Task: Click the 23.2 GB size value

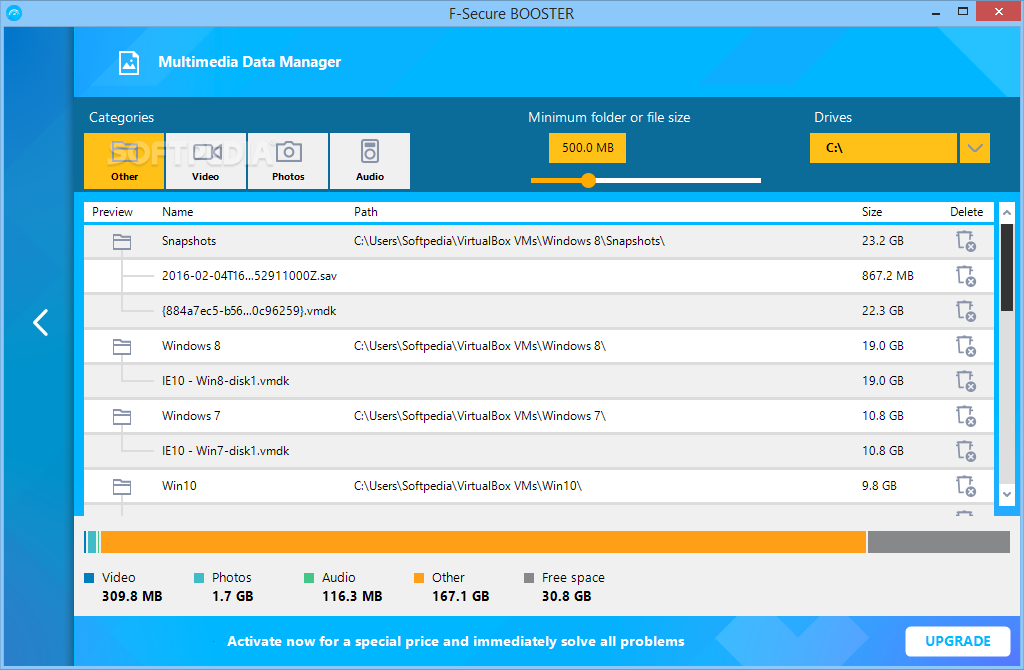Action: point(882,241)
